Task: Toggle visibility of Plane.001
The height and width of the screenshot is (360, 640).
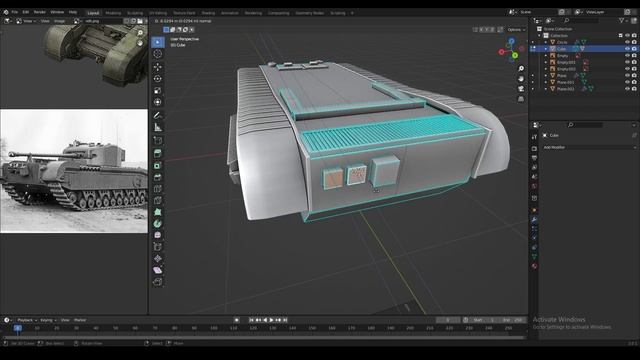Action: point(627,82)
